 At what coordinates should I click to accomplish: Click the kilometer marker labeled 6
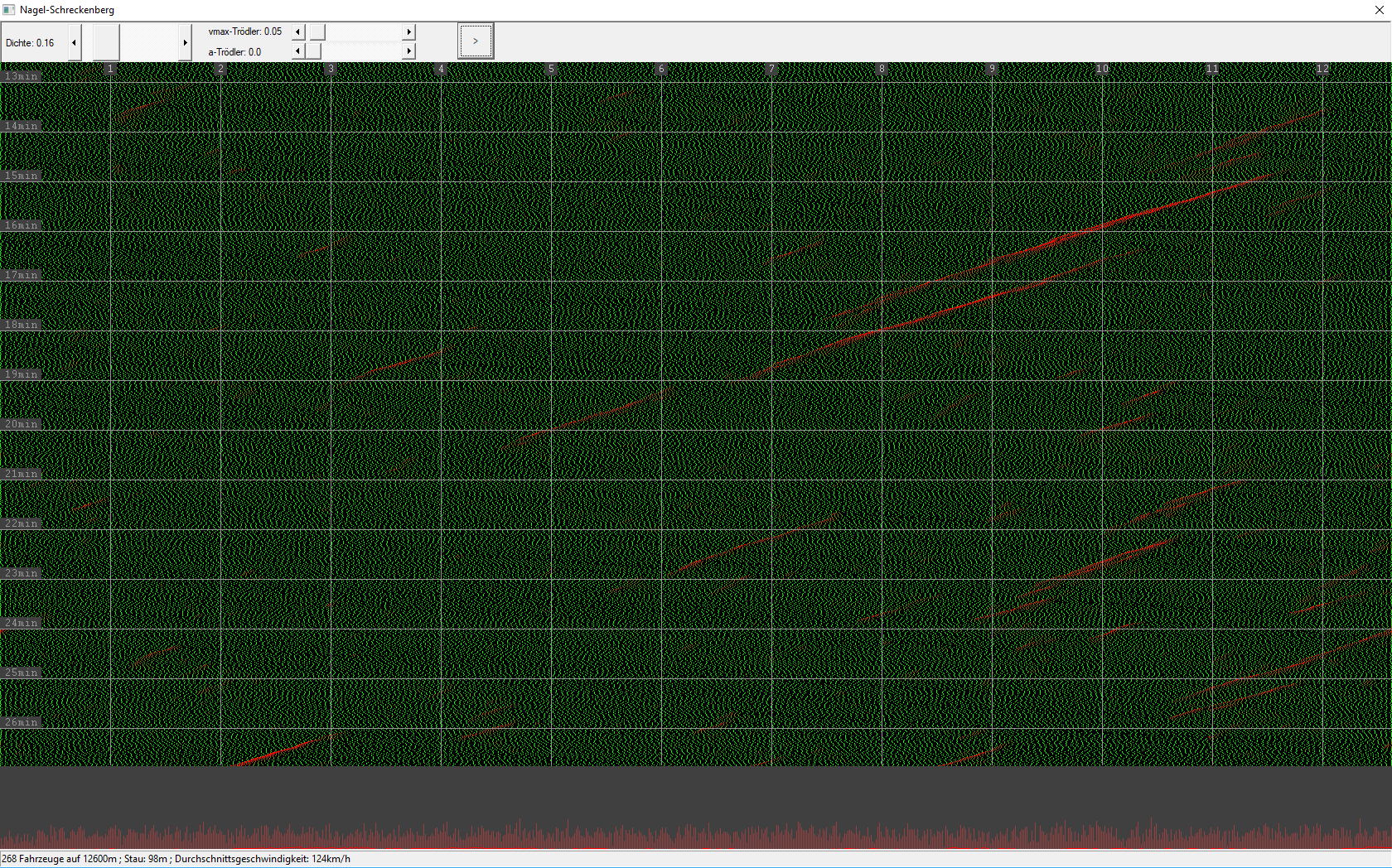tap(661, 69)
